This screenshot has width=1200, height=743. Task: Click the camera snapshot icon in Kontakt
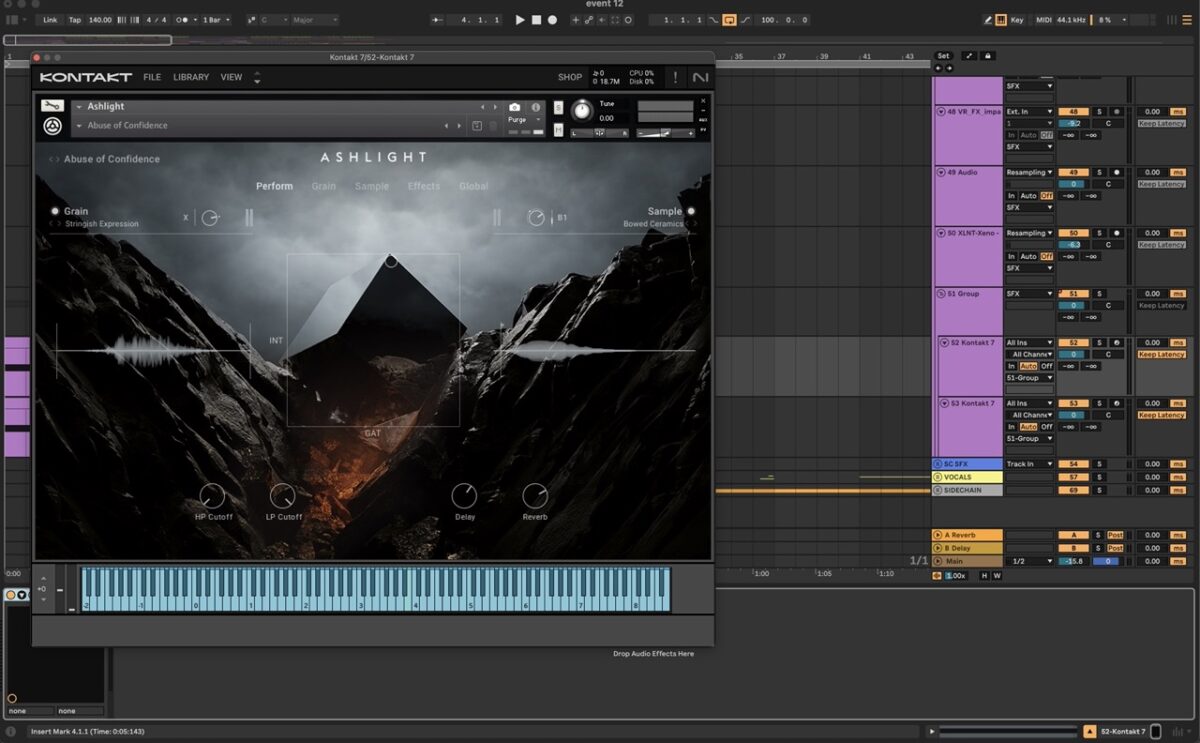(514, 107)
